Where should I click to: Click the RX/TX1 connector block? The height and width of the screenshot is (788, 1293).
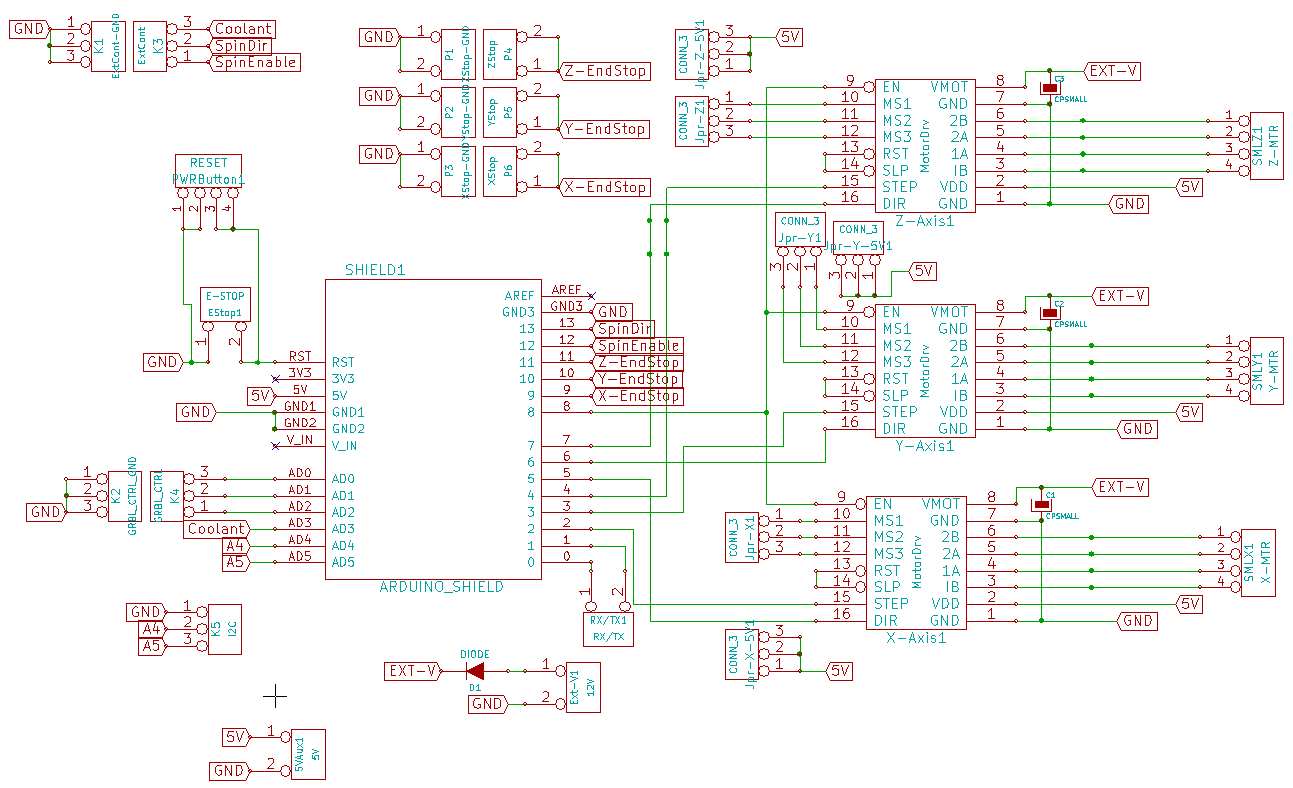pyautogui.click(x=608, y=628)
